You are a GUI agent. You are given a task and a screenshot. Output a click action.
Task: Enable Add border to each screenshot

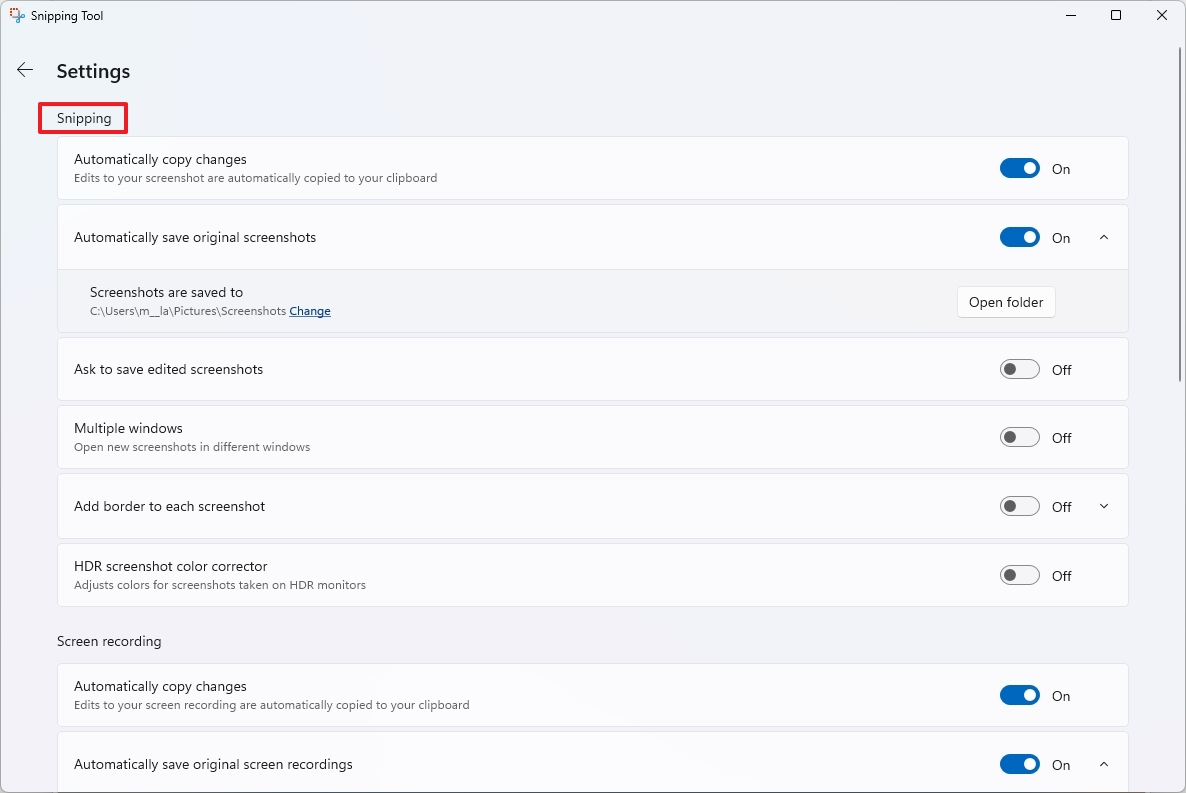(1019, 506)
